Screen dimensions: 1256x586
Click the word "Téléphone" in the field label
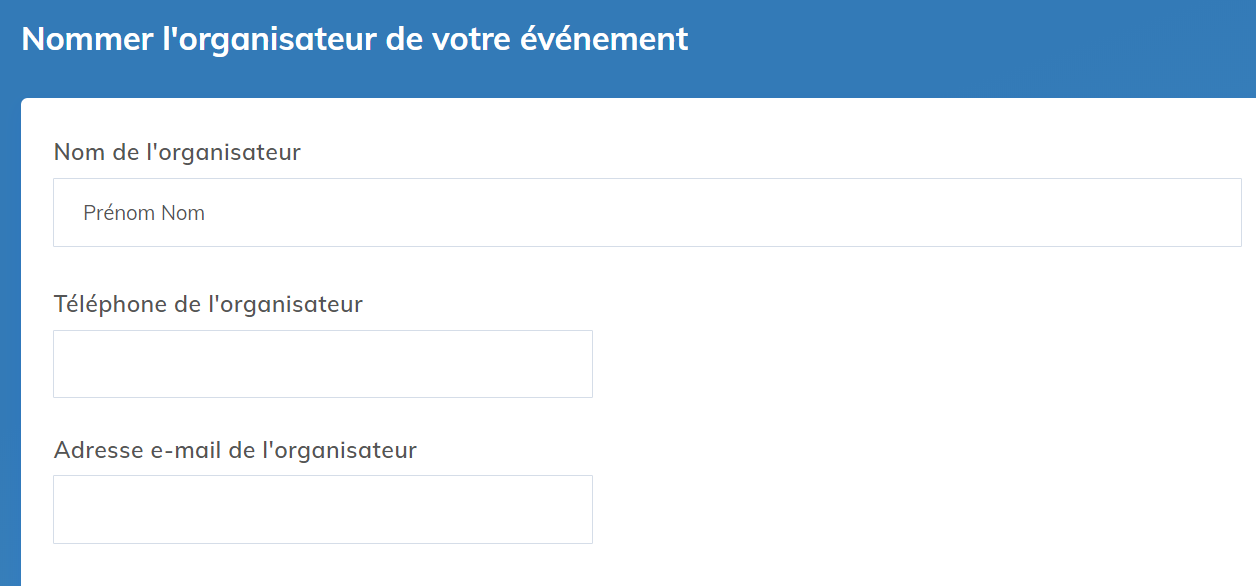110,304
